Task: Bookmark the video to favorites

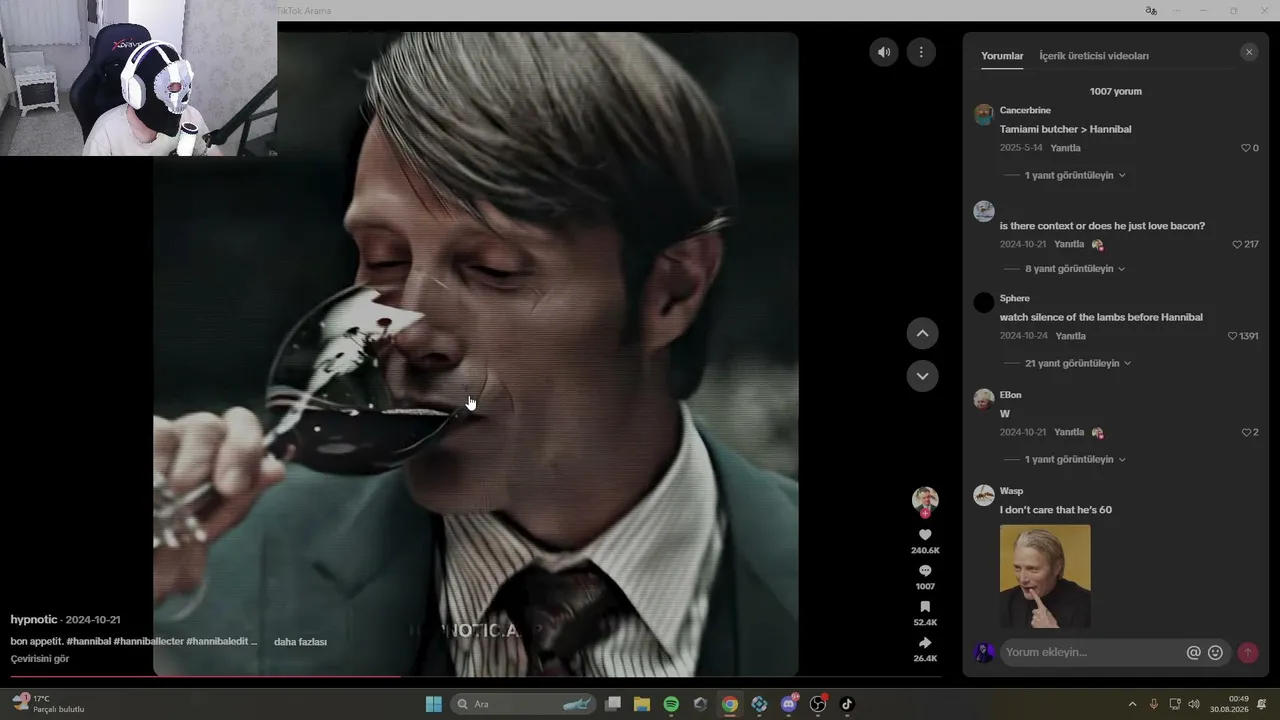Action: tap(925, 607)
